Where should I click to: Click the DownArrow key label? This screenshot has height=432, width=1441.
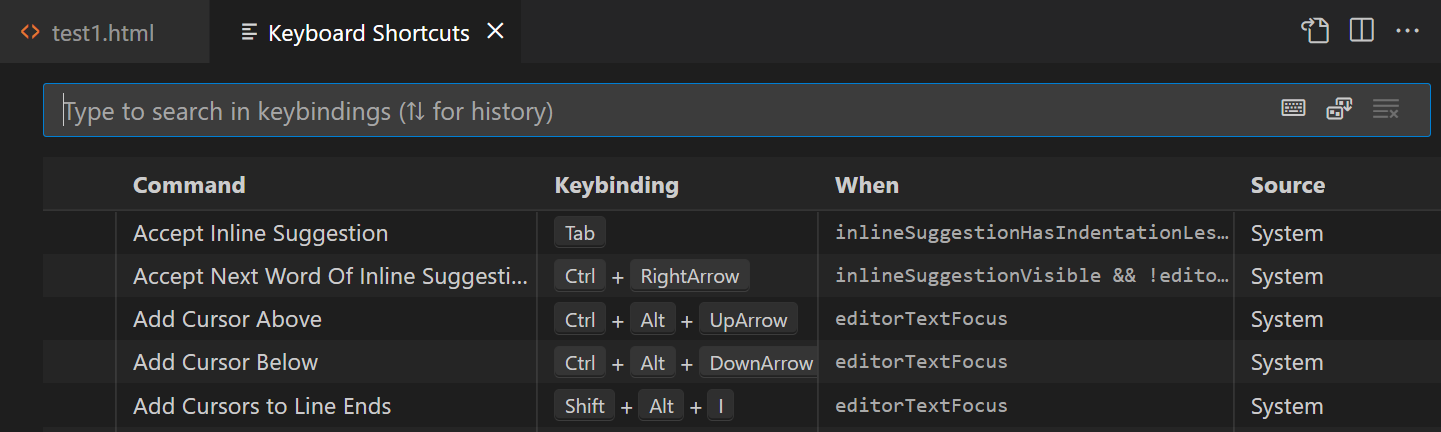pos(759,363)
